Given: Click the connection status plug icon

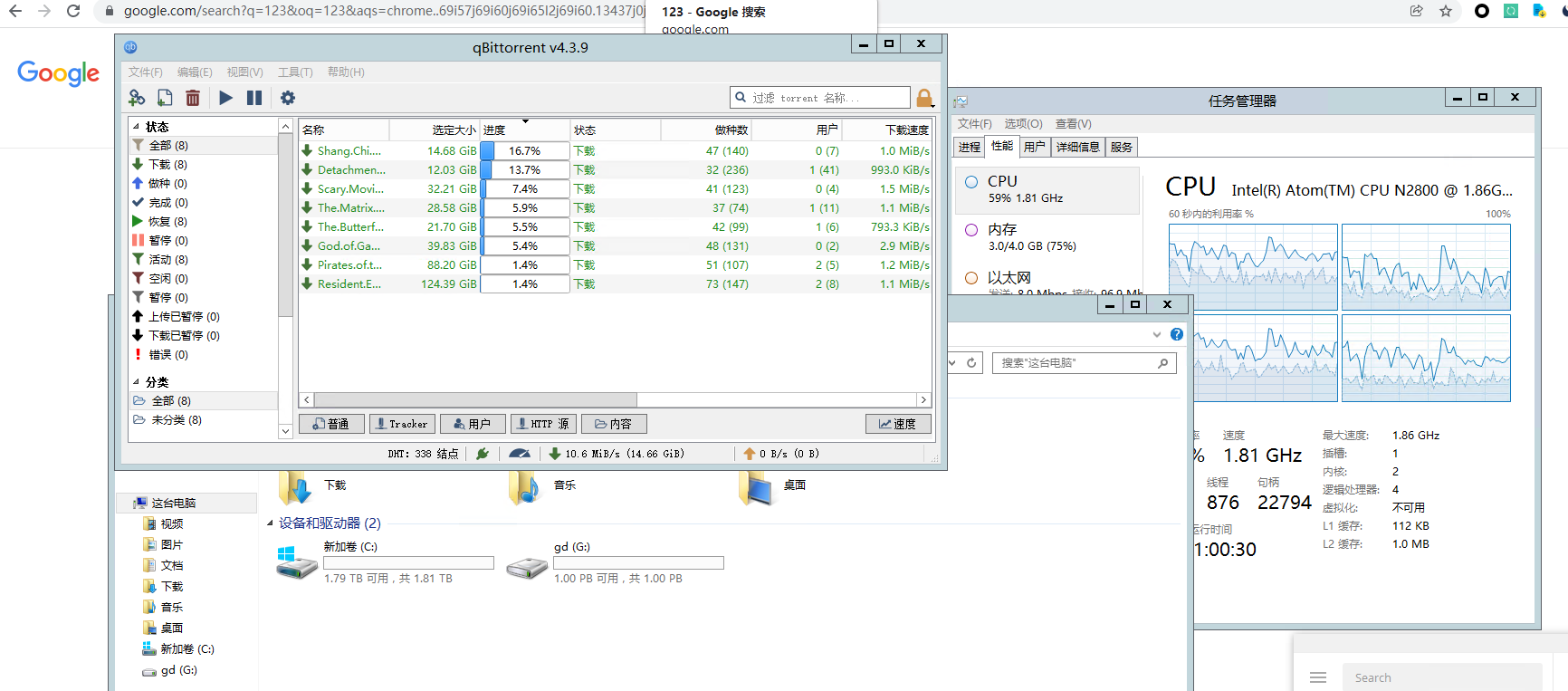Looking at the screenshot, I should point(483,454).
